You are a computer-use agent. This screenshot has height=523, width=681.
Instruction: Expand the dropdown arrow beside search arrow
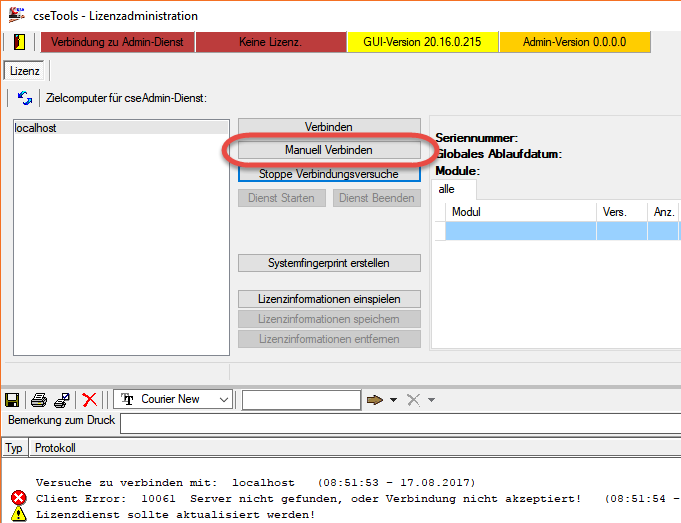pos(394,400)
